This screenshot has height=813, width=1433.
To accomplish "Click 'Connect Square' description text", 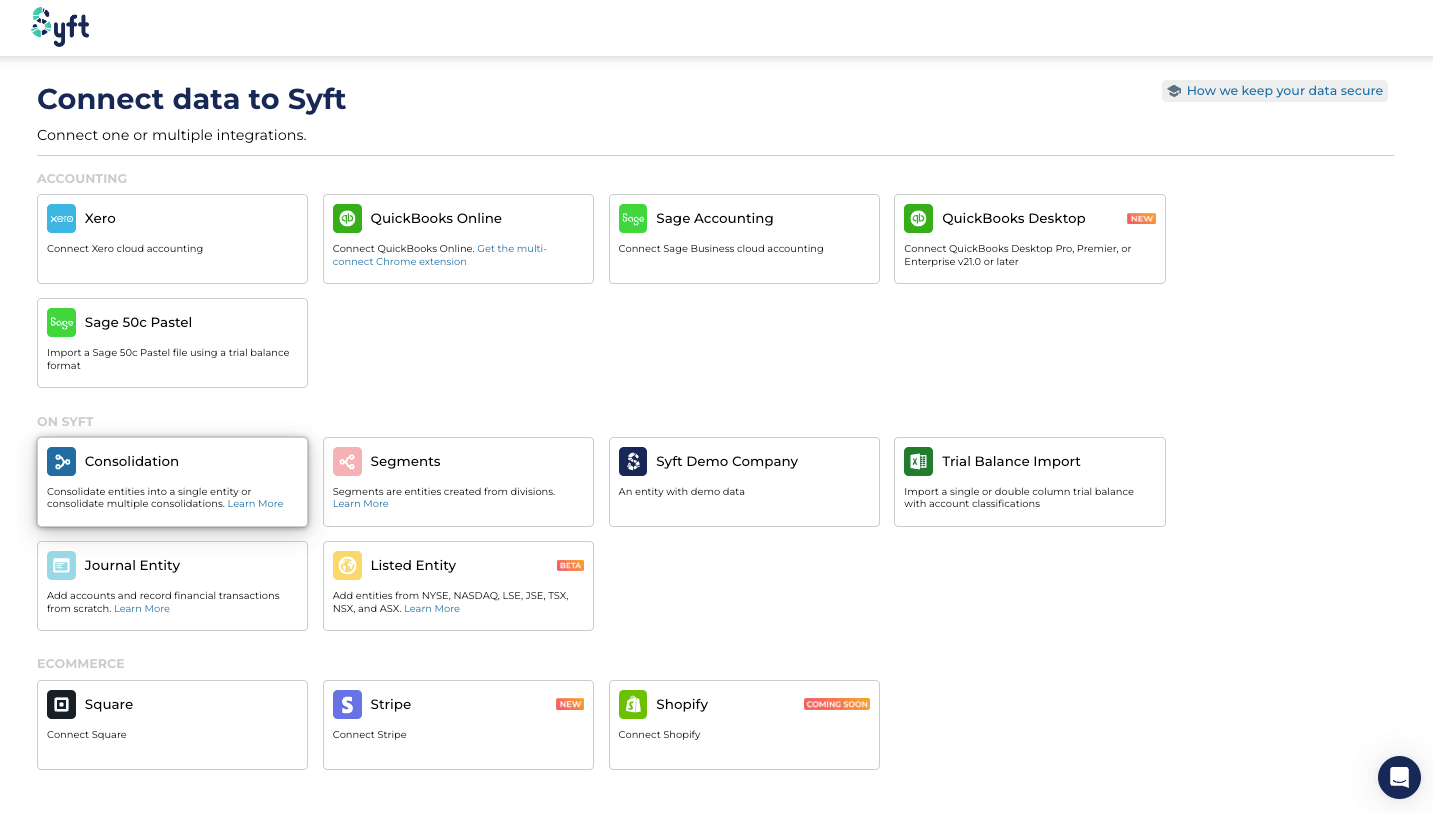I will coord(87,735).
